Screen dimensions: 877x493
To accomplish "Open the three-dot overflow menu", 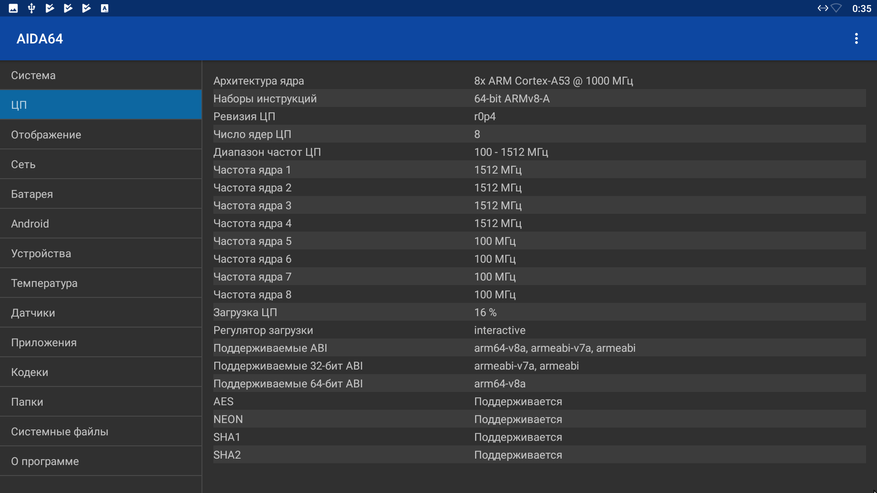I will coord(856,39).
